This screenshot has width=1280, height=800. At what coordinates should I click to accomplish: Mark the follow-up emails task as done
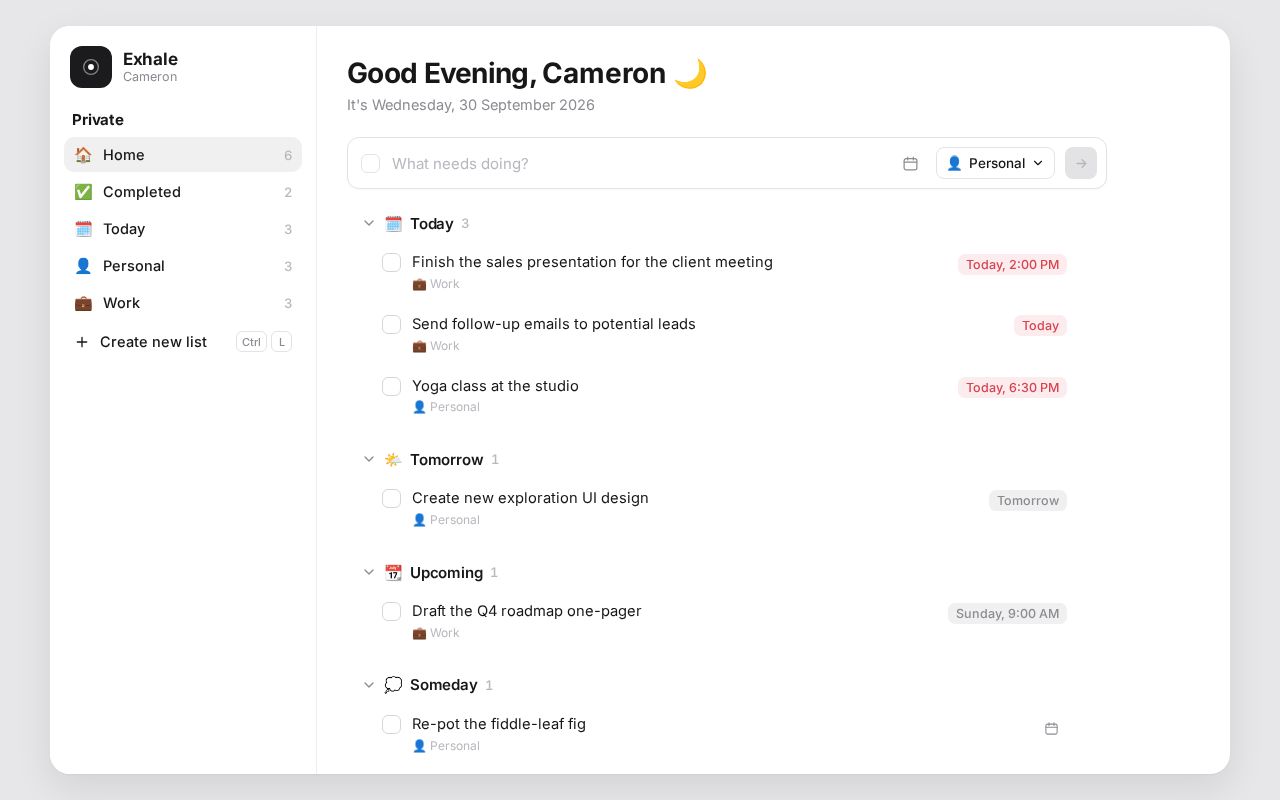click(392, 325)
